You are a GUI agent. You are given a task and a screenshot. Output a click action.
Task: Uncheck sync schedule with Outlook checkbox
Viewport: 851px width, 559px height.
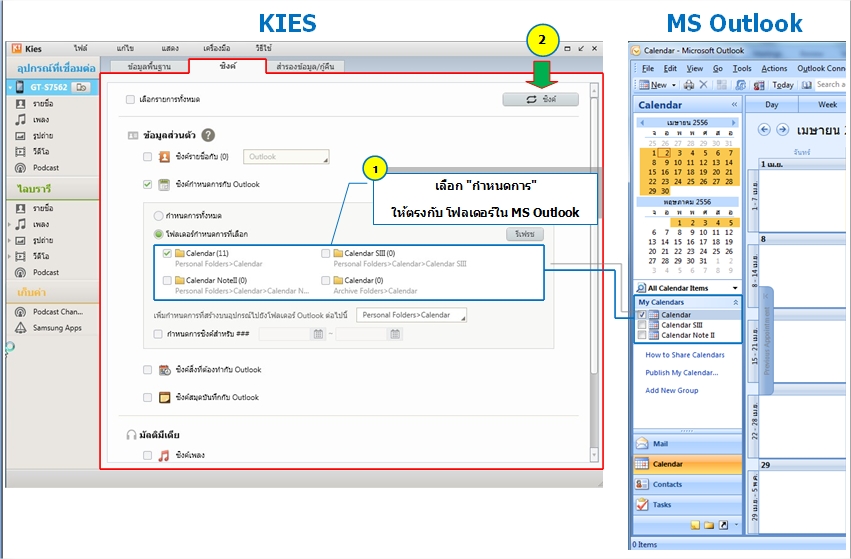point(148,185)
